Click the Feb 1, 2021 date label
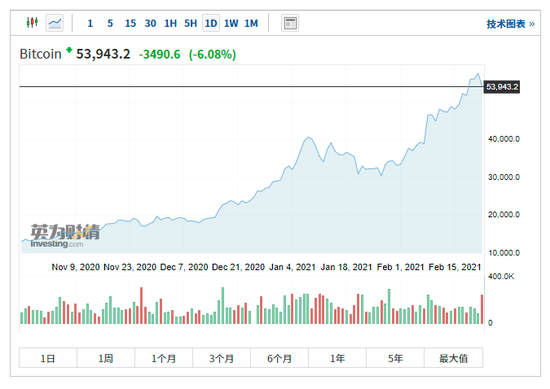550x389 pixels. [401, 267]
